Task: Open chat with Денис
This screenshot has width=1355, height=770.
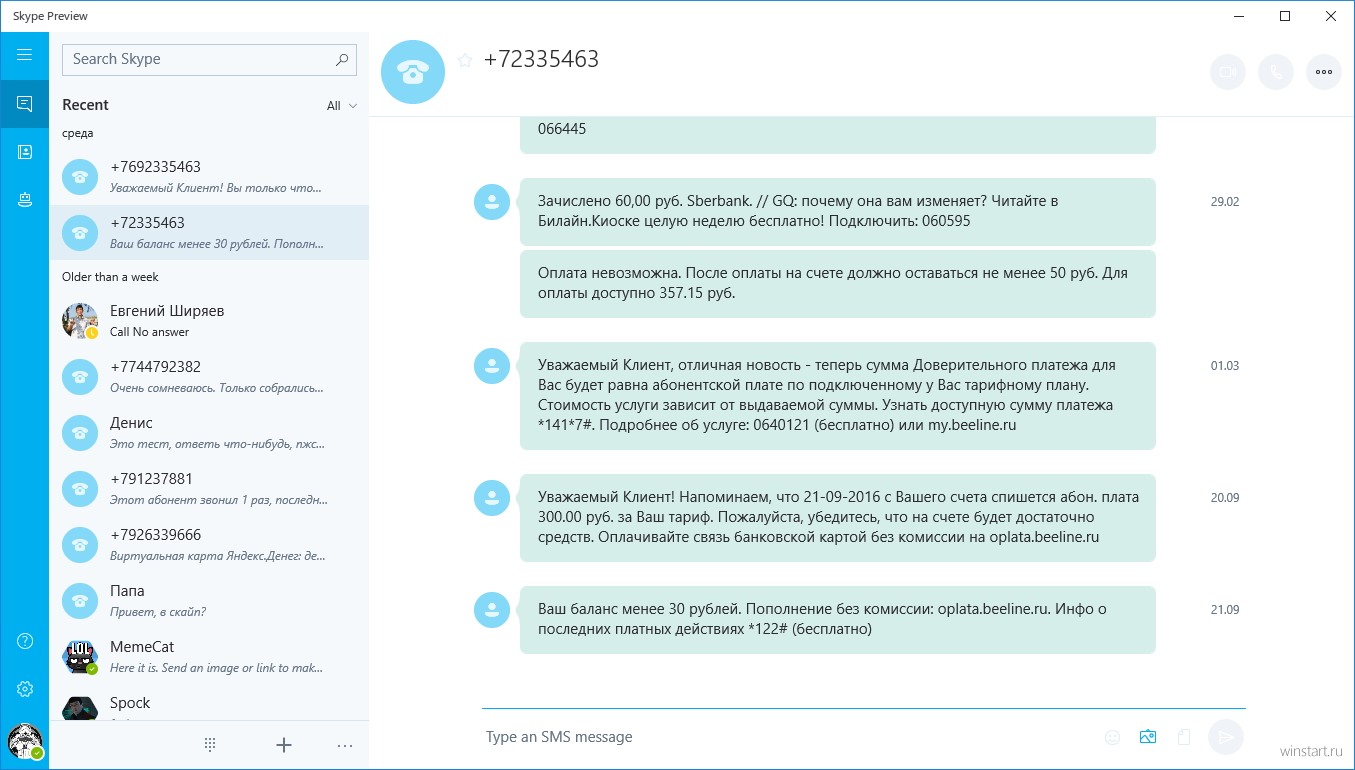Action: (x=209, y=433)
